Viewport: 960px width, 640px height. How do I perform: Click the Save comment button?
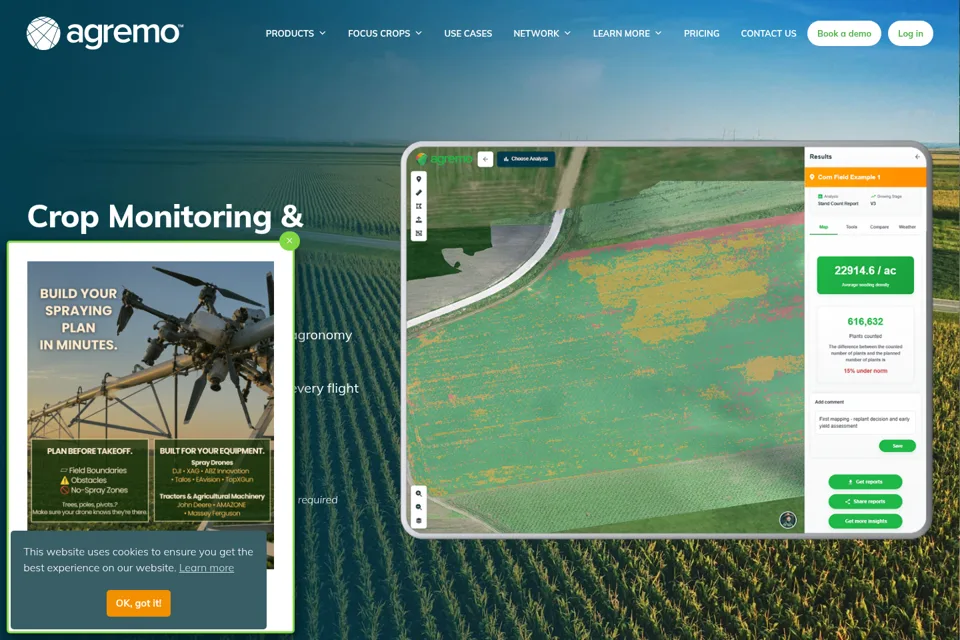[x=897, y=446]
